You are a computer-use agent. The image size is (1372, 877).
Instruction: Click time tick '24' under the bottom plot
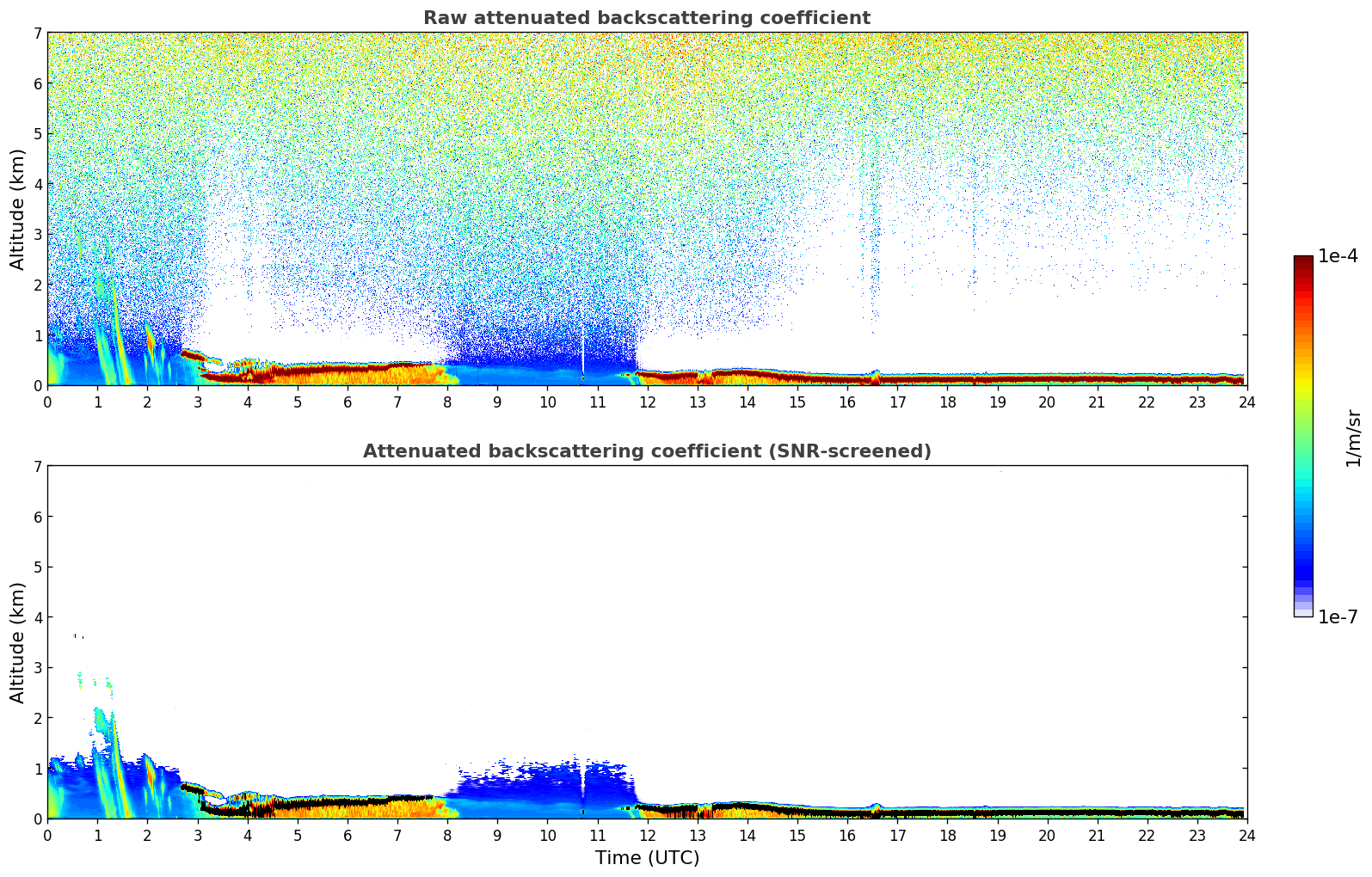[x=1247, y=835]
